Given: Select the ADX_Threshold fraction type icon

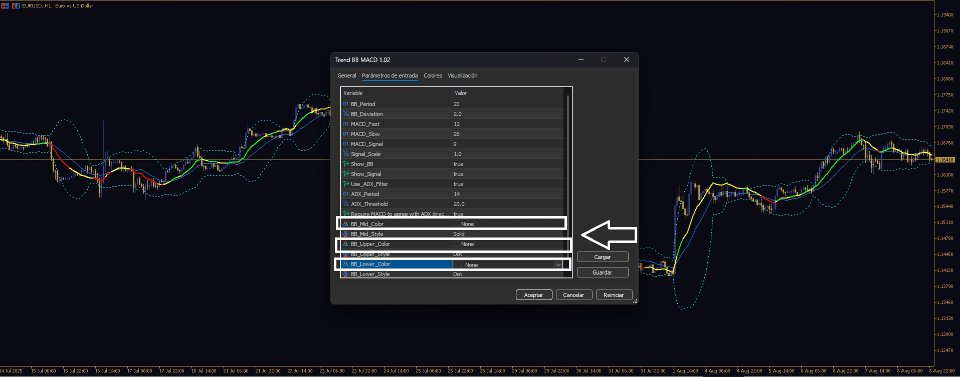Looking at the screenshot, I should 346,204.
